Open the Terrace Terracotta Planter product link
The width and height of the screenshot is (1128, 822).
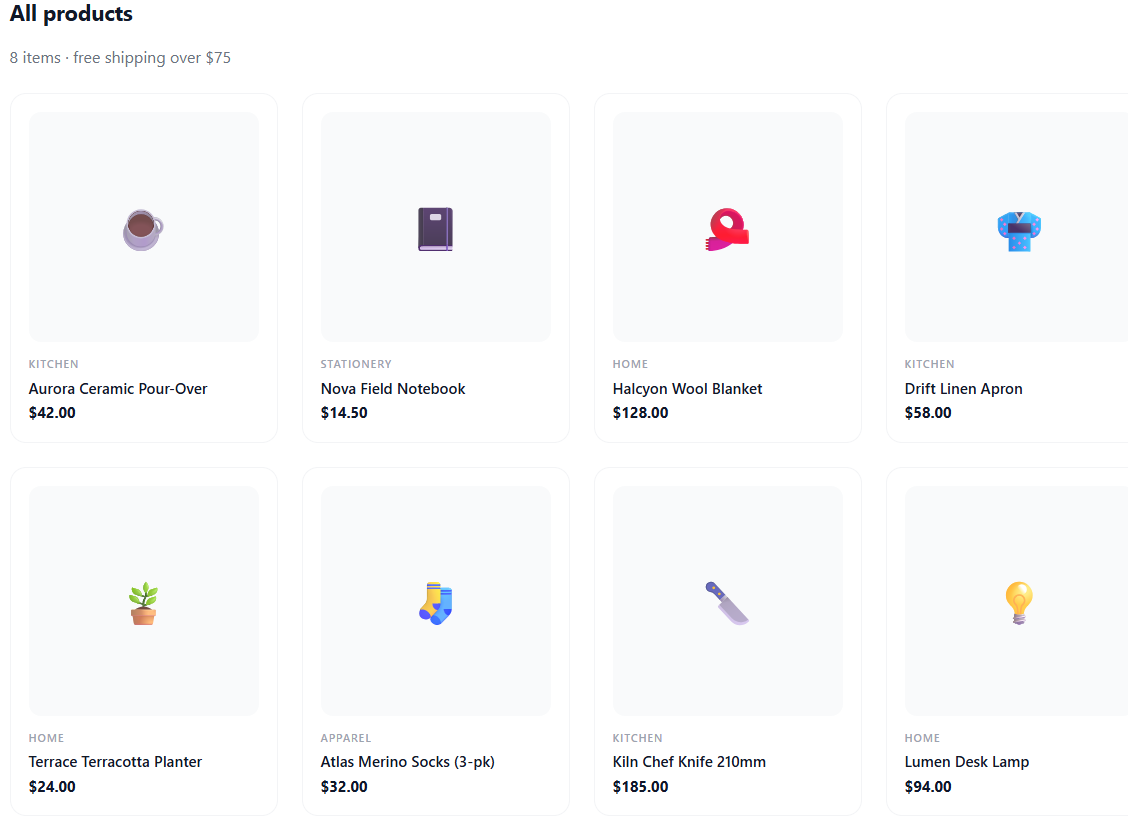115,762
